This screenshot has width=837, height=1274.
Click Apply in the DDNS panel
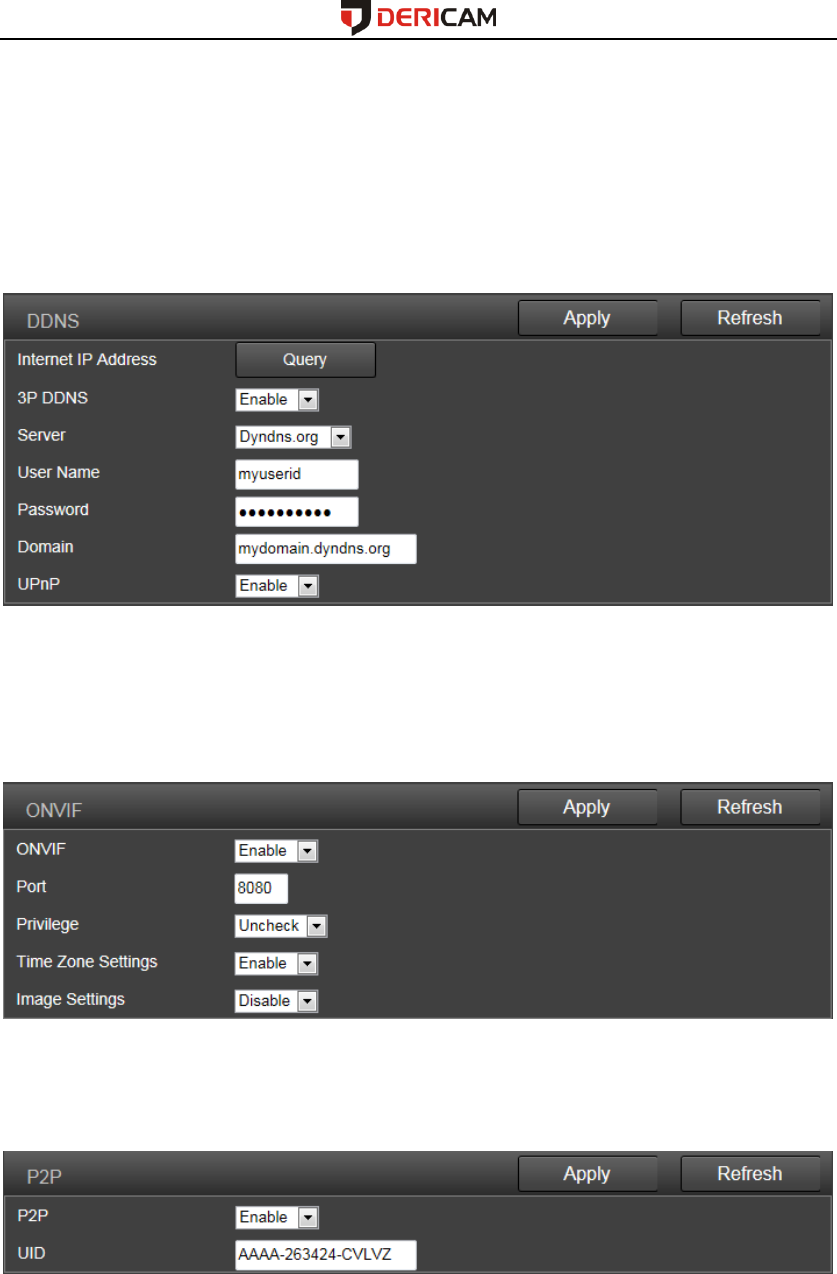pos(587,318)
